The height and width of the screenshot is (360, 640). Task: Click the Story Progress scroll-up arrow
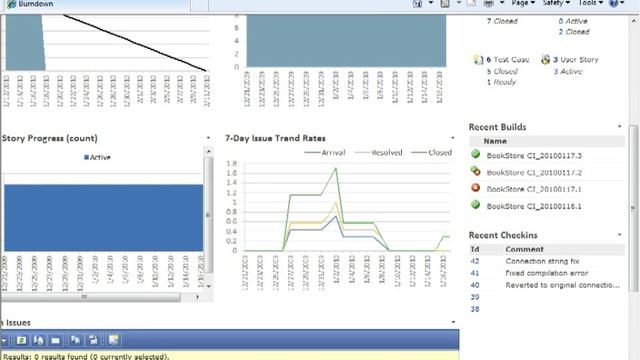point(209,151)
